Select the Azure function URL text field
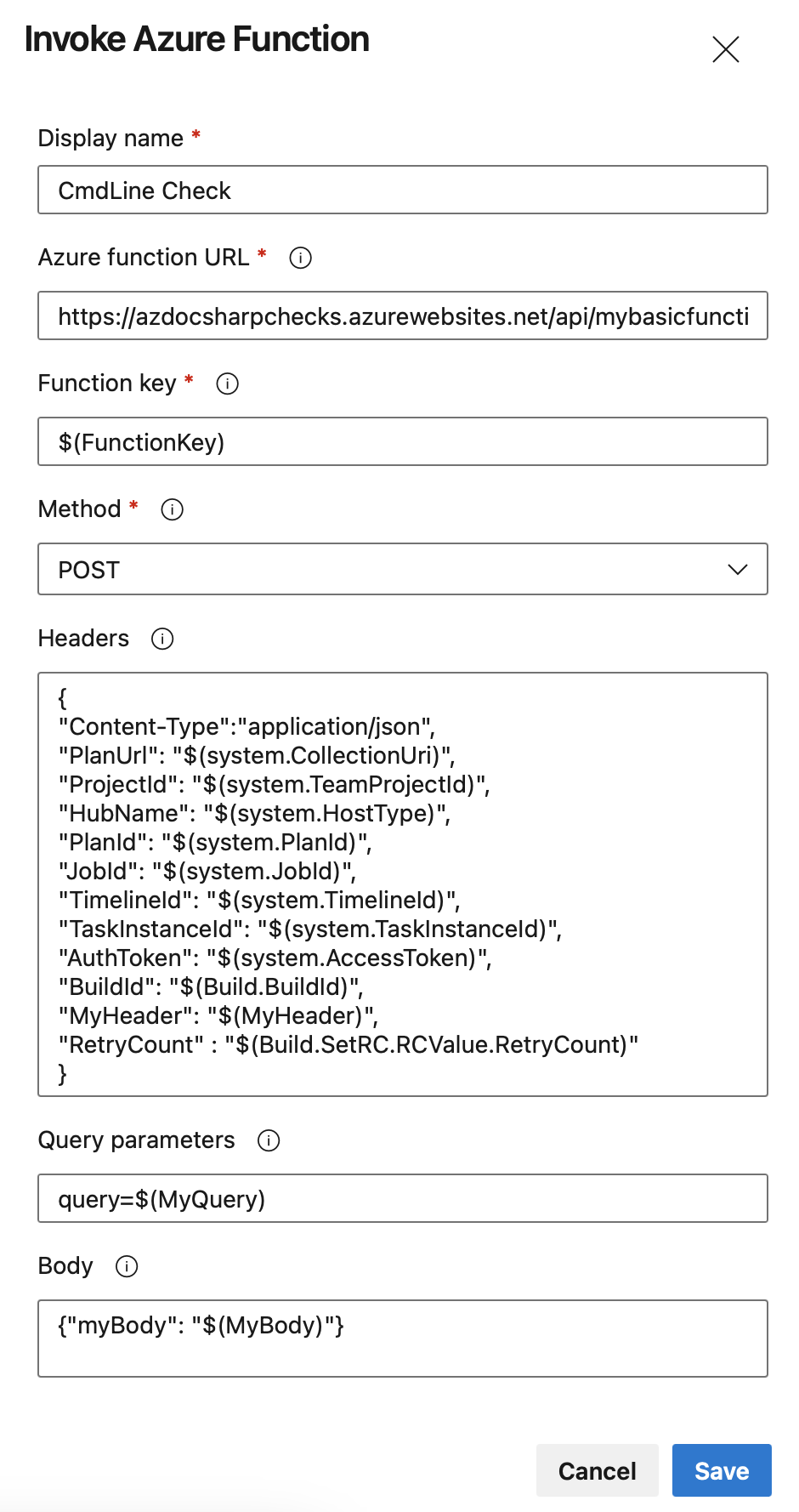Image resolution: width=799 pixels, height=1512 pixels. click(403, 315)
